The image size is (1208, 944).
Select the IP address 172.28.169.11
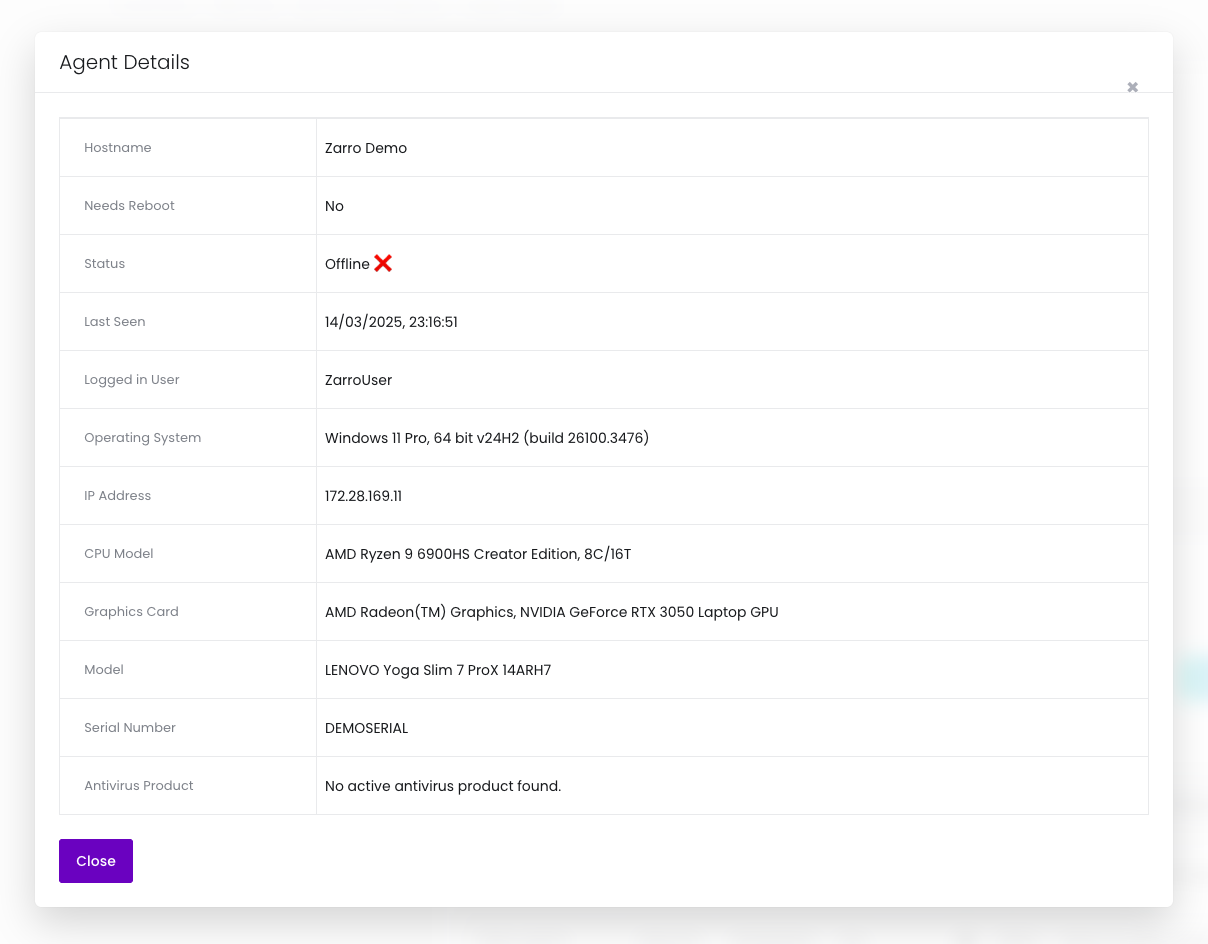coord(363,496)
